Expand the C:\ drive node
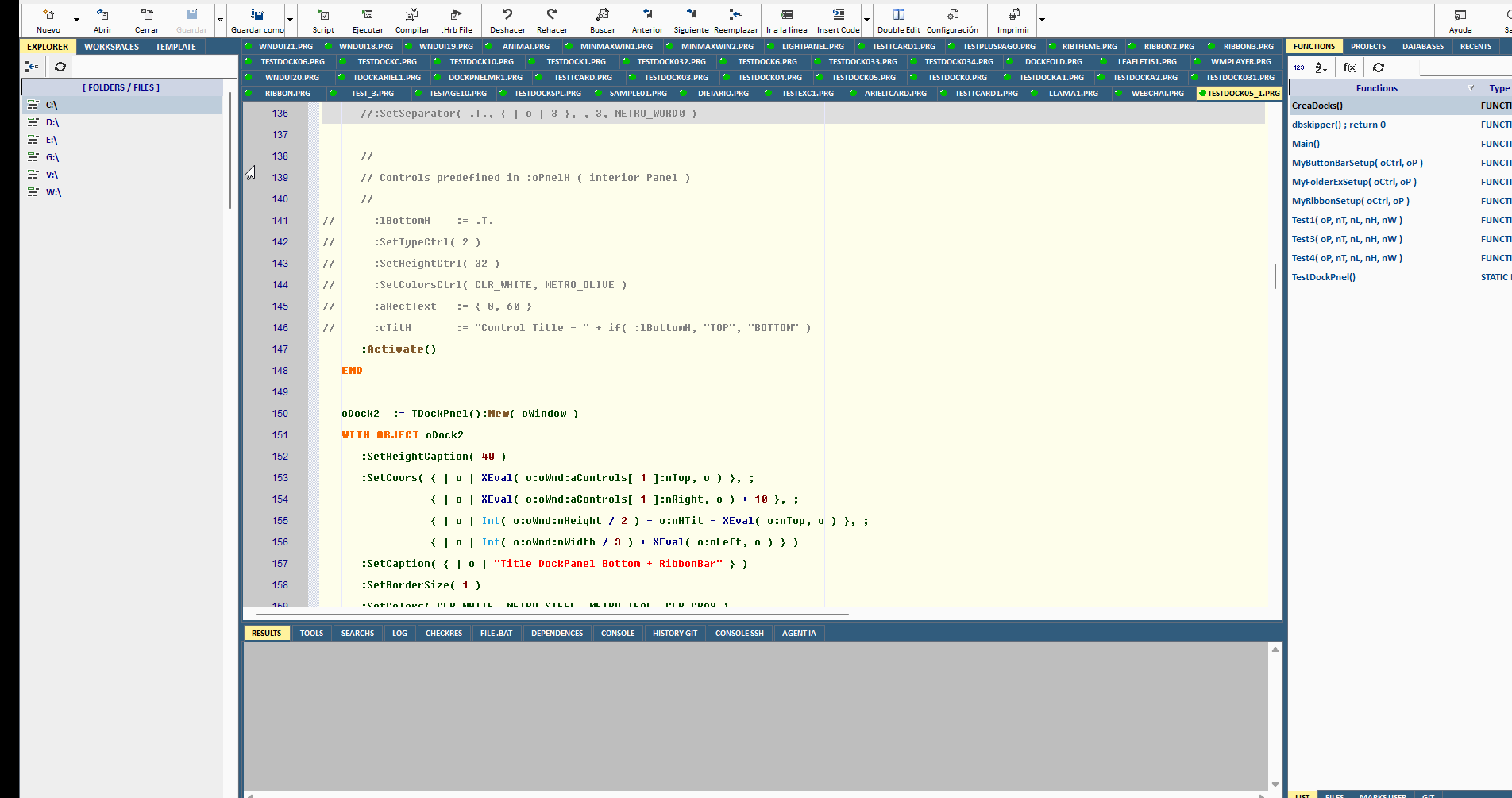The width and height of the screenshot is (1512, 798). pos(33,105)
